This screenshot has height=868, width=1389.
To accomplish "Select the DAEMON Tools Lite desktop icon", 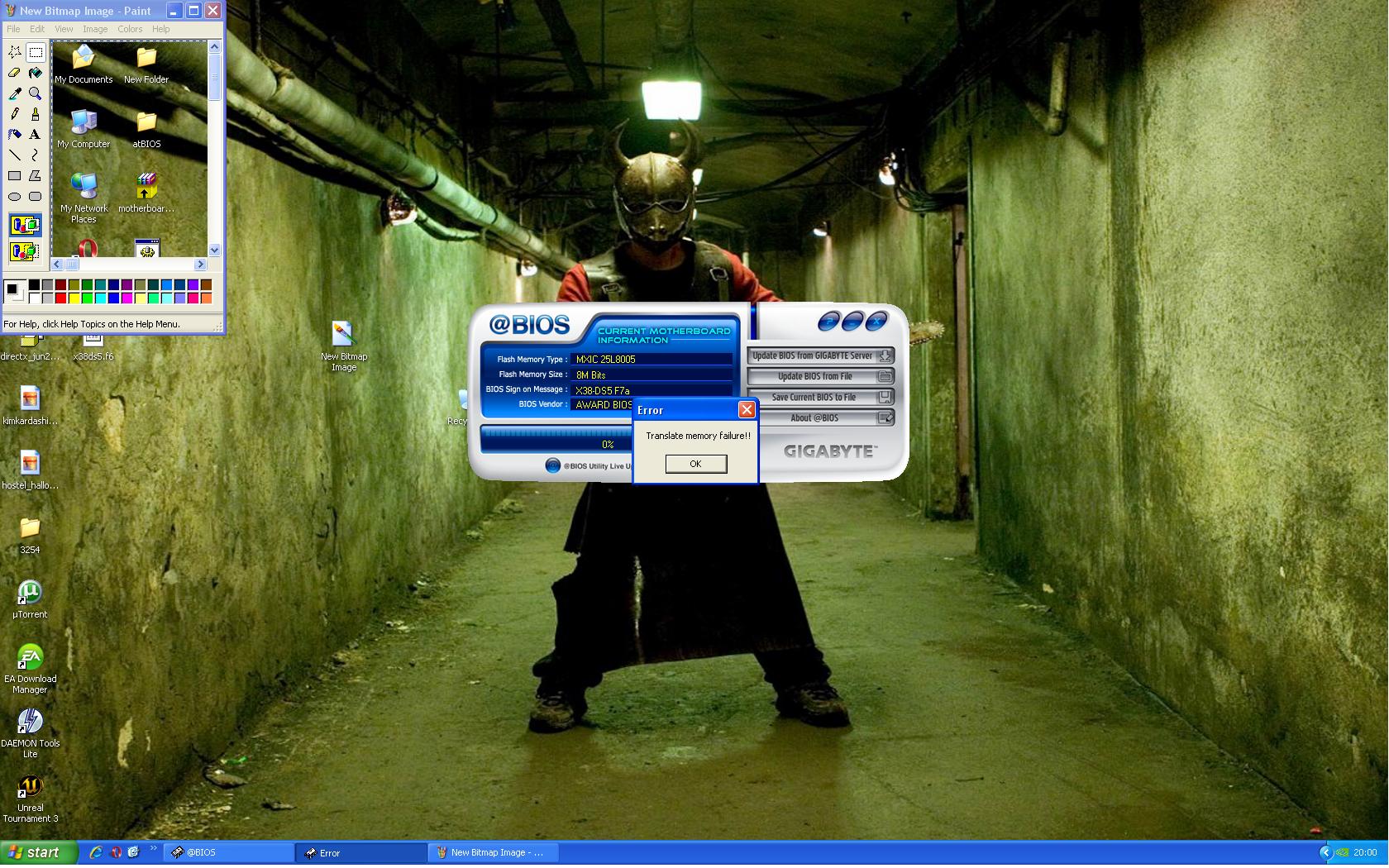I will click(30, 733).
